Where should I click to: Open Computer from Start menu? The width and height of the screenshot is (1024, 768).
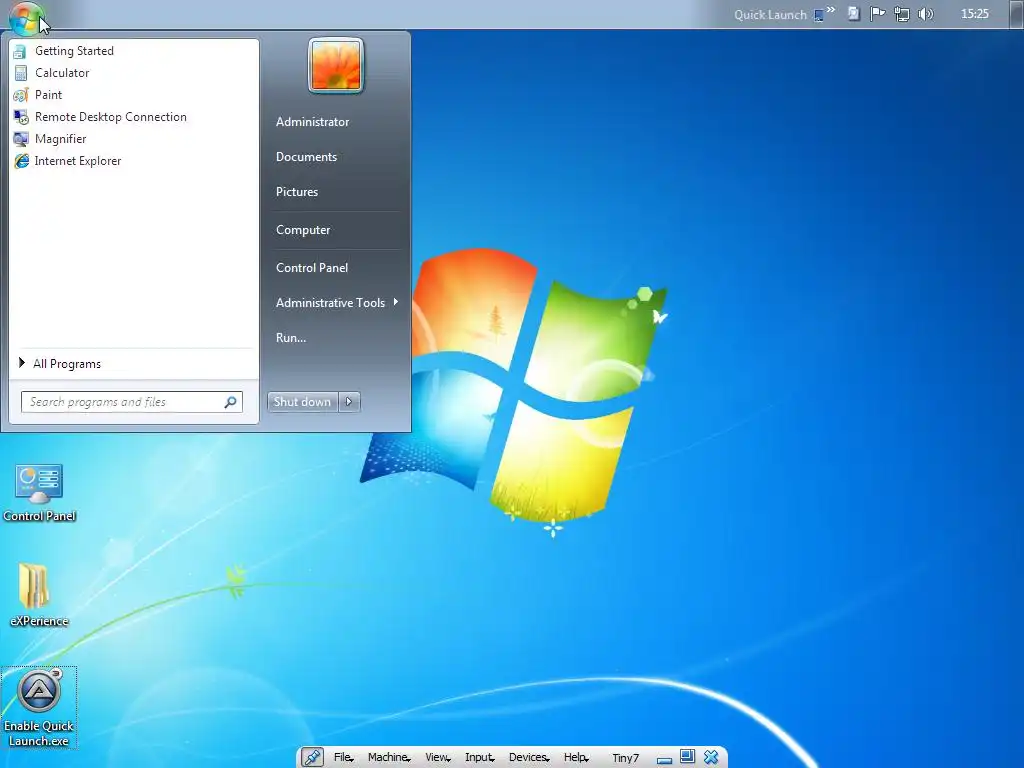pyautogui.click(x=303, y=230)
